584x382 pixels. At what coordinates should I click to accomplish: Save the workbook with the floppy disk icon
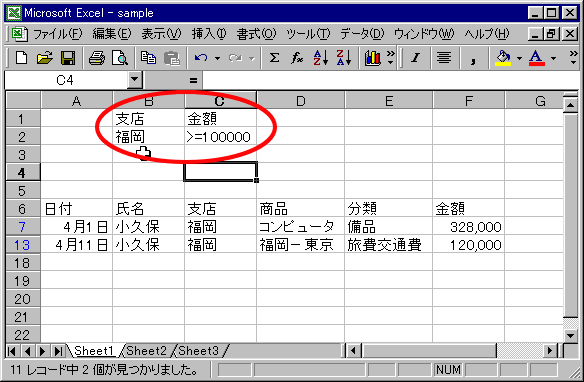point(68,58)
